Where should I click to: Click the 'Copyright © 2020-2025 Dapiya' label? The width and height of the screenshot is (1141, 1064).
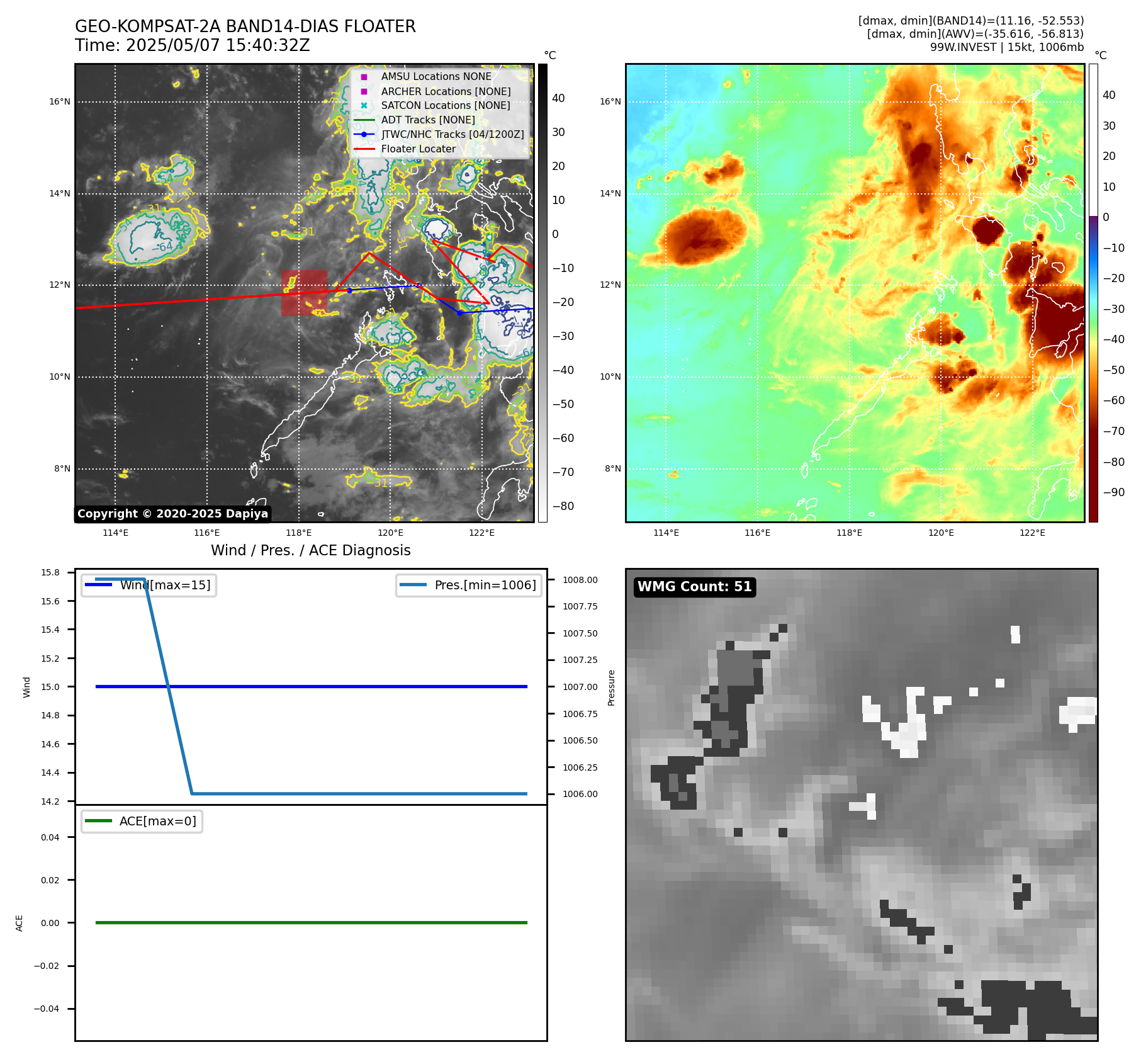[172, 514]
